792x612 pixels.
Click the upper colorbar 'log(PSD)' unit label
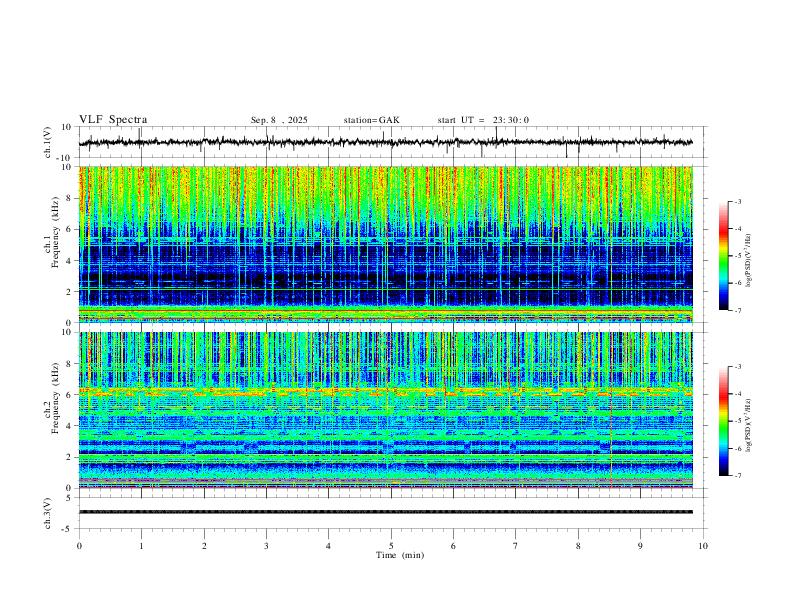(749, 261)
